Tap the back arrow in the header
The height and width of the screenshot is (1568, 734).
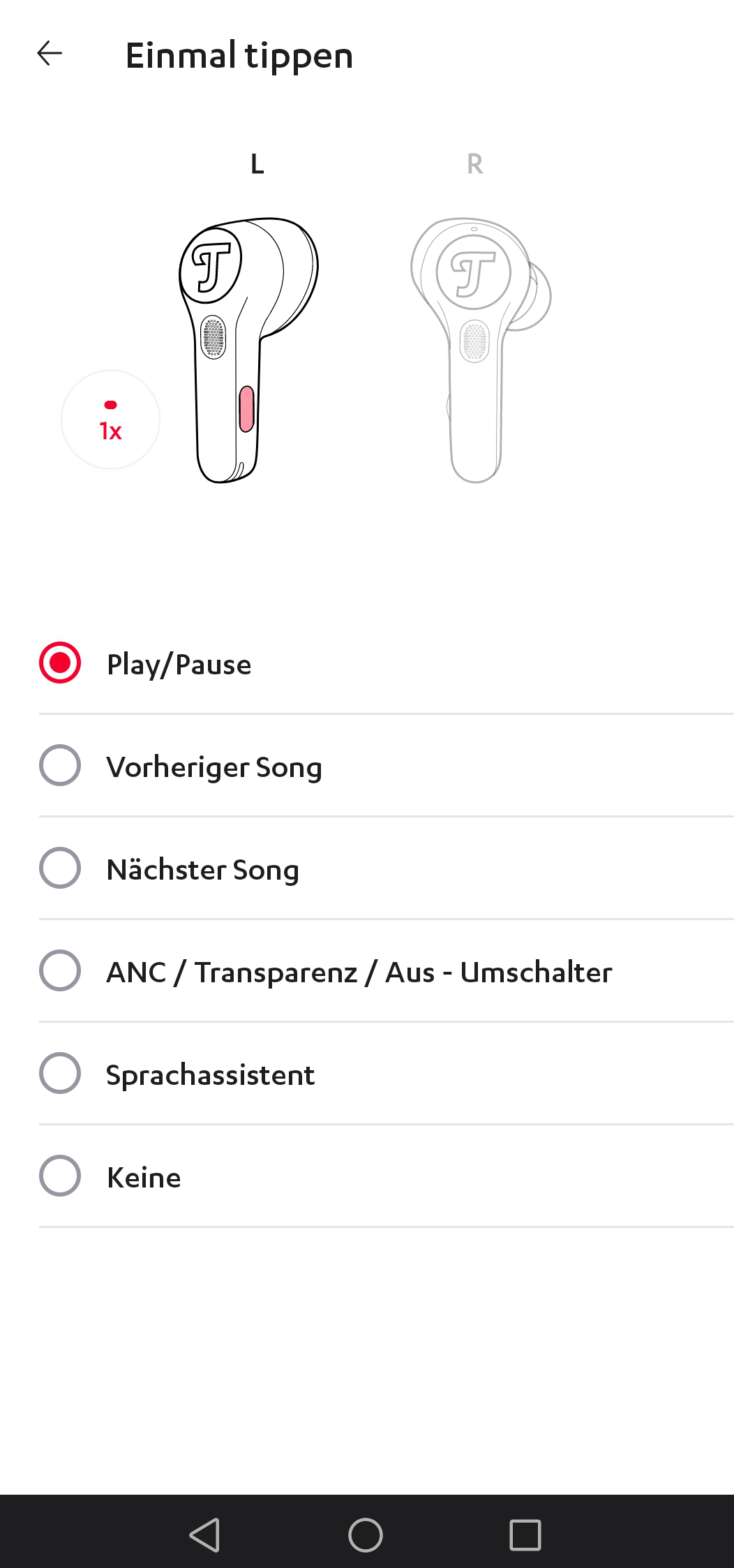click(50, 54)
